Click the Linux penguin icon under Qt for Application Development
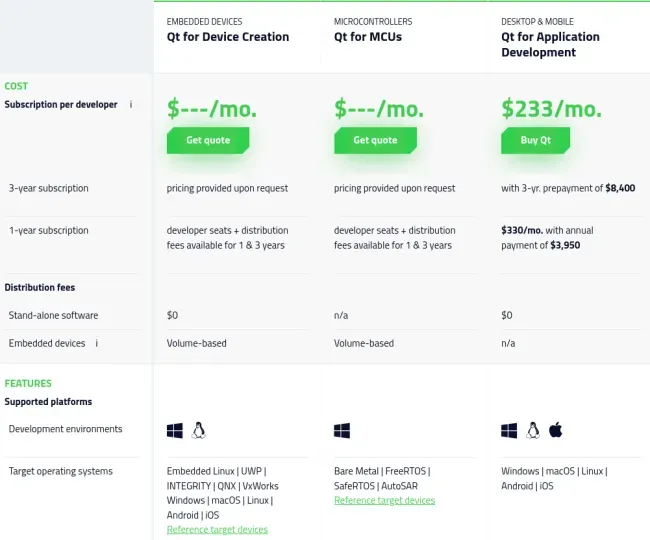The image size is (650, 540). tap(533, 430)
